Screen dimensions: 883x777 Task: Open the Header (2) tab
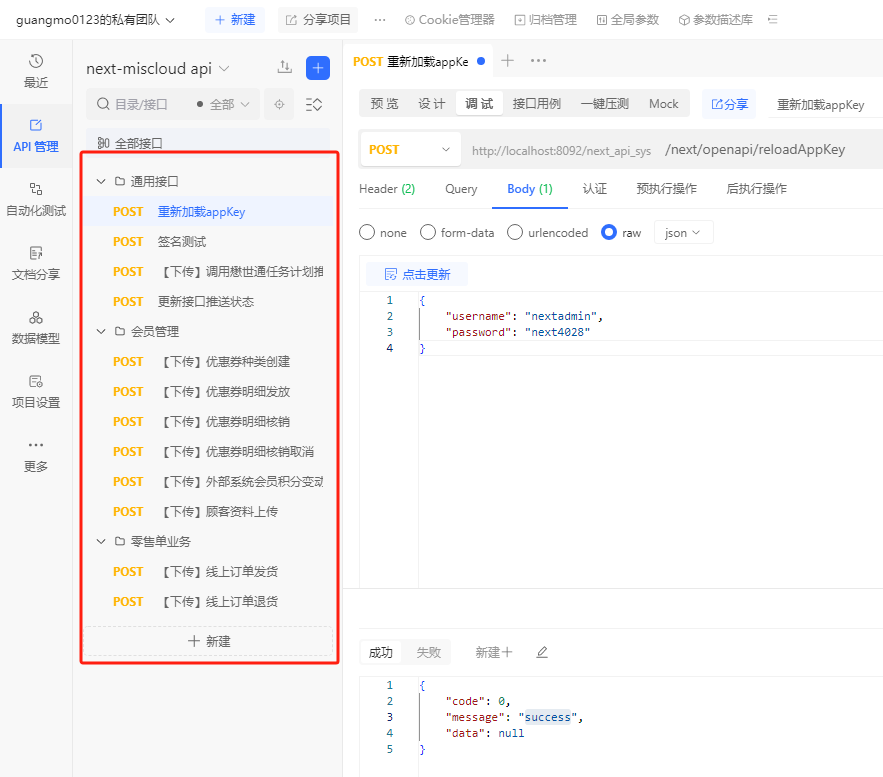[x=387, y=189]
